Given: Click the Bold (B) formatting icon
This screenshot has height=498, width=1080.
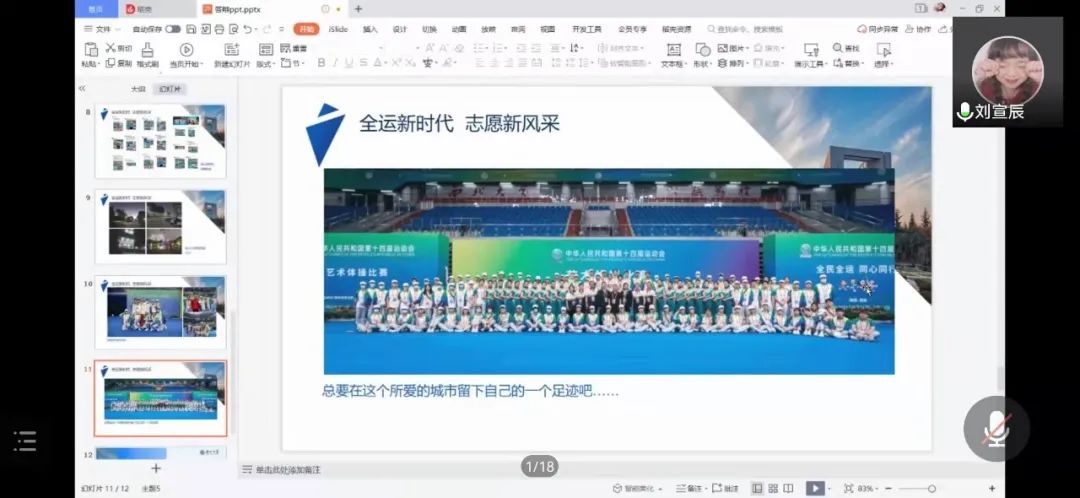Looking at the screenshot, I should 321,63.
